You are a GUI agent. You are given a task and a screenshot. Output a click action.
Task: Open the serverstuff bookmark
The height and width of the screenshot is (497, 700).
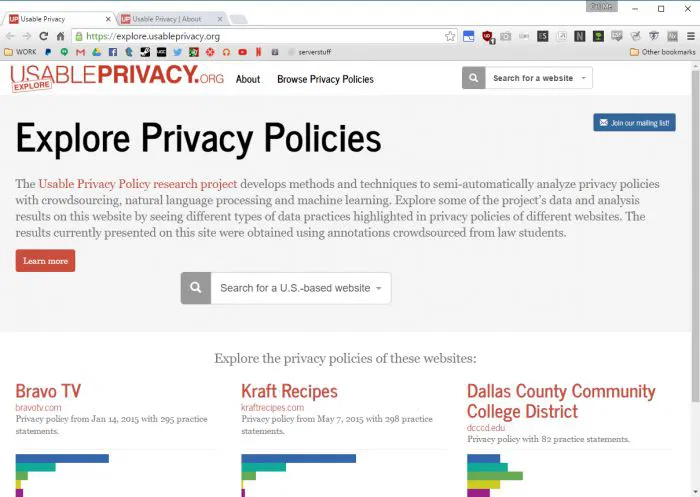[310, 52]
